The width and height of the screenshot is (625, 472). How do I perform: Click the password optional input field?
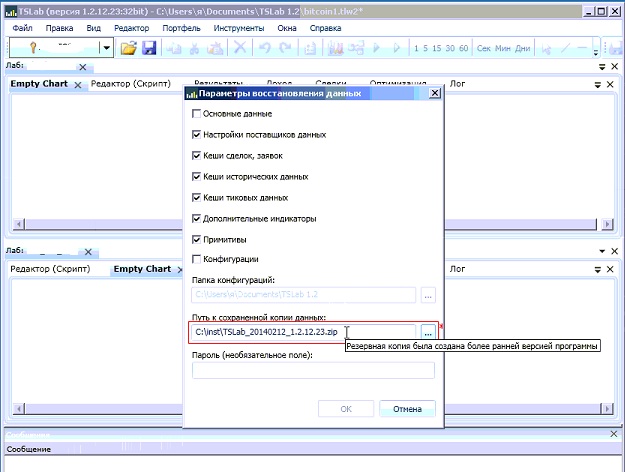313,371
